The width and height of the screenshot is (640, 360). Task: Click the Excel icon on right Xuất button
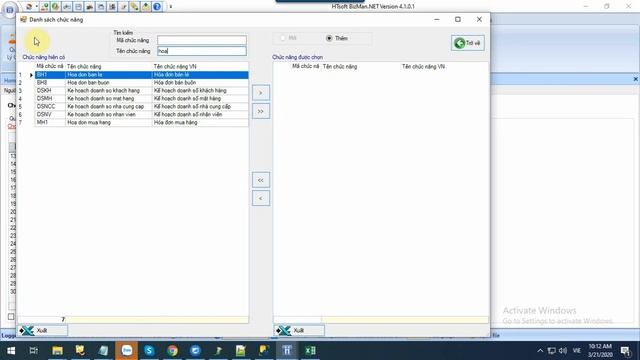(x=283, y=330)
